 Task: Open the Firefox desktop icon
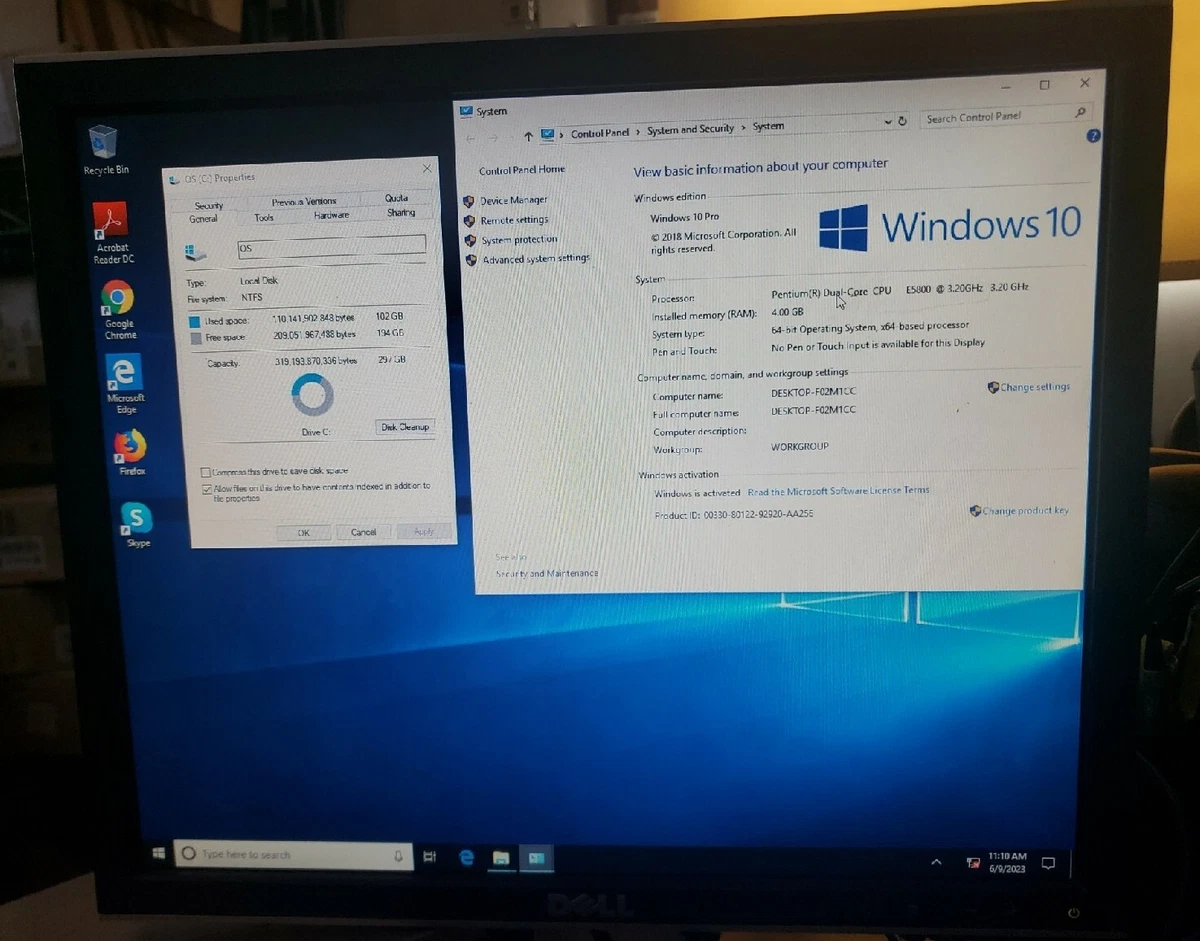(130, 452)
